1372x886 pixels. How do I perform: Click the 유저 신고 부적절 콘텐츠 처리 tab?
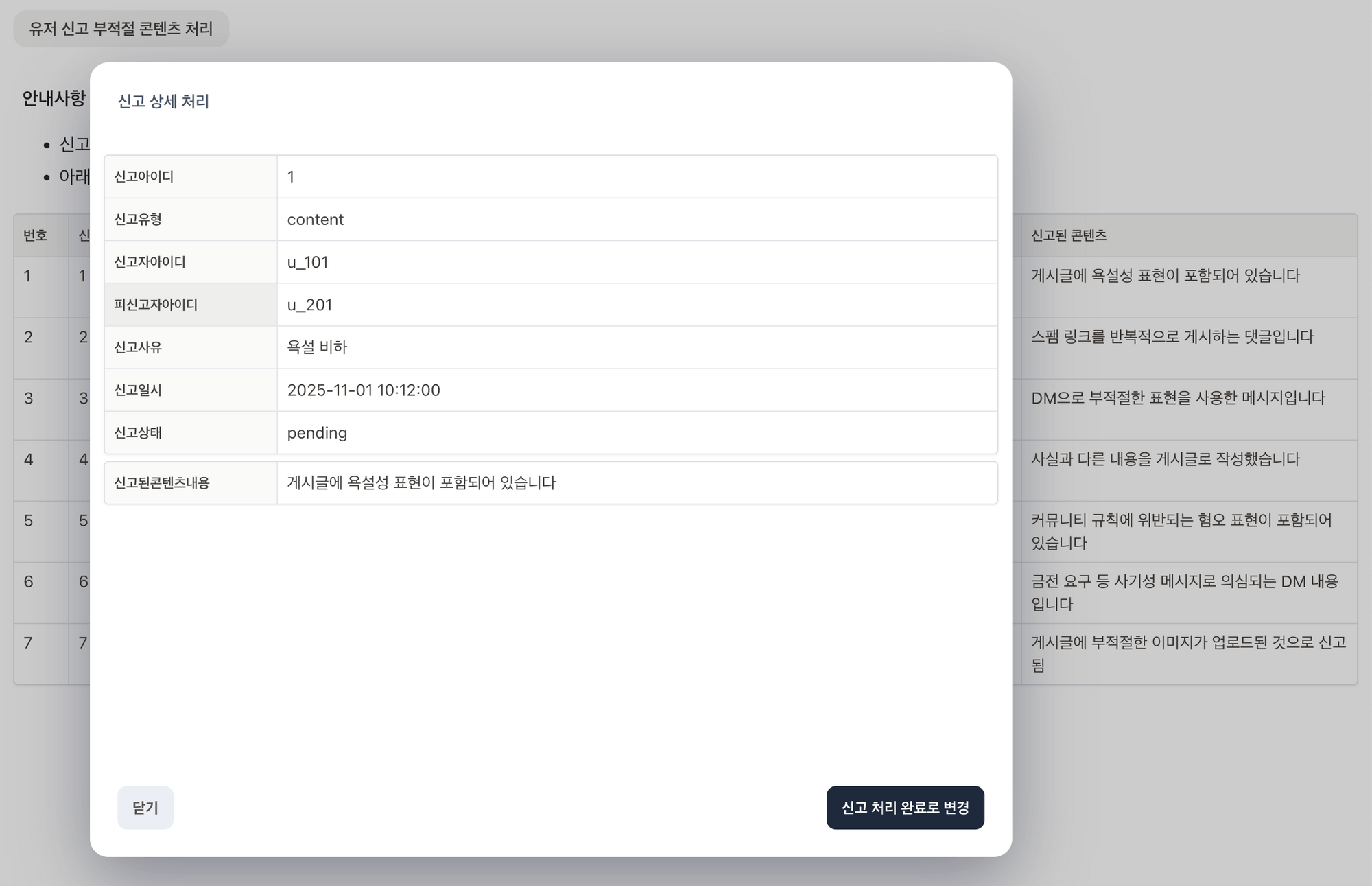121,29
